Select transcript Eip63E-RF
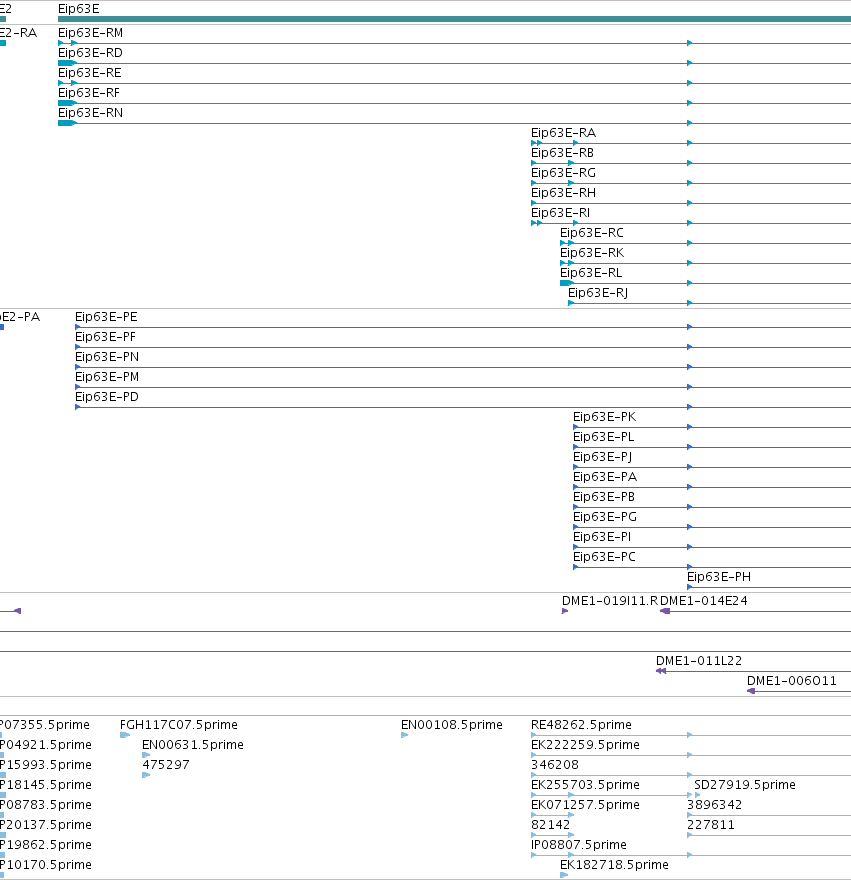This screenshot has height=880, width=851. click(x=89, y=93)
